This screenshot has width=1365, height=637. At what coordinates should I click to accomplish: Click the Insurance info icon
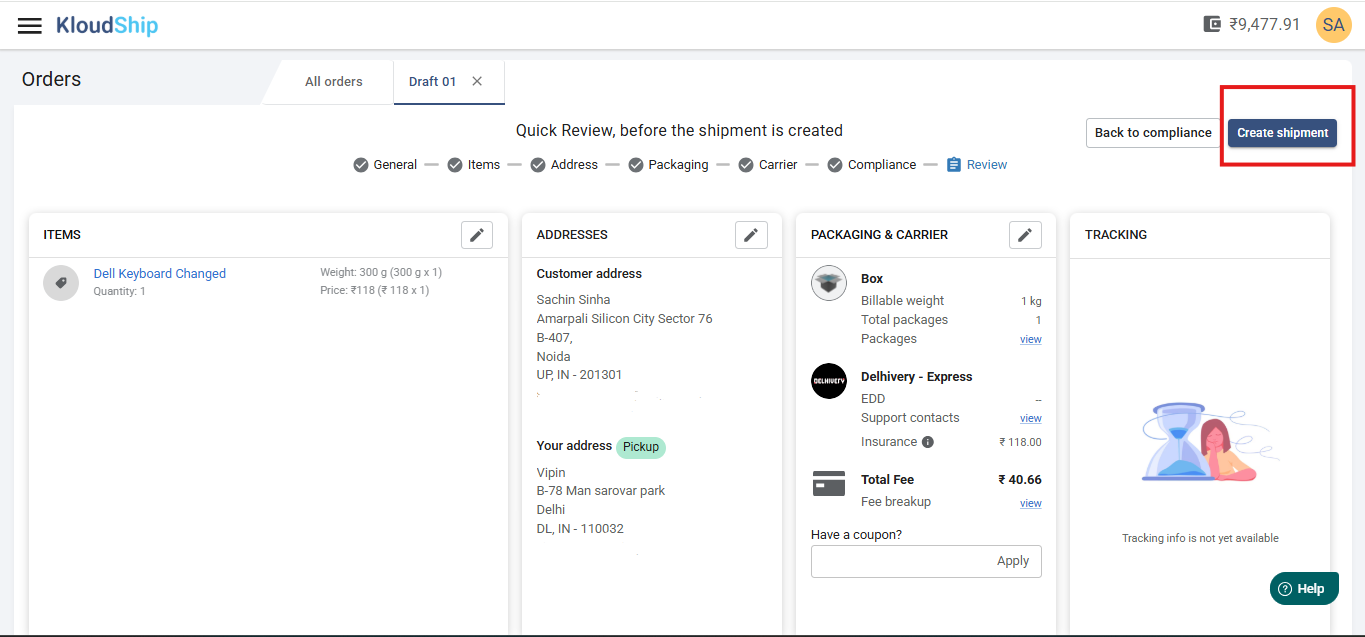928,442
